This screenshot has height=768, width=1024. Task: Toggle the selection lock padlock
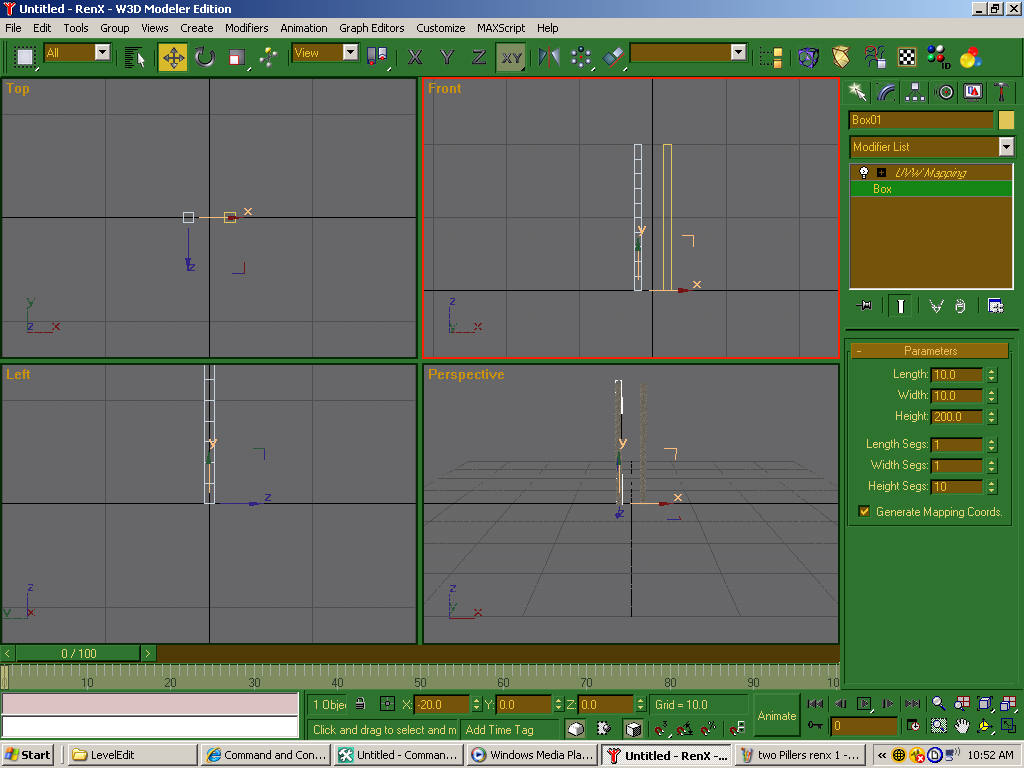360,705
